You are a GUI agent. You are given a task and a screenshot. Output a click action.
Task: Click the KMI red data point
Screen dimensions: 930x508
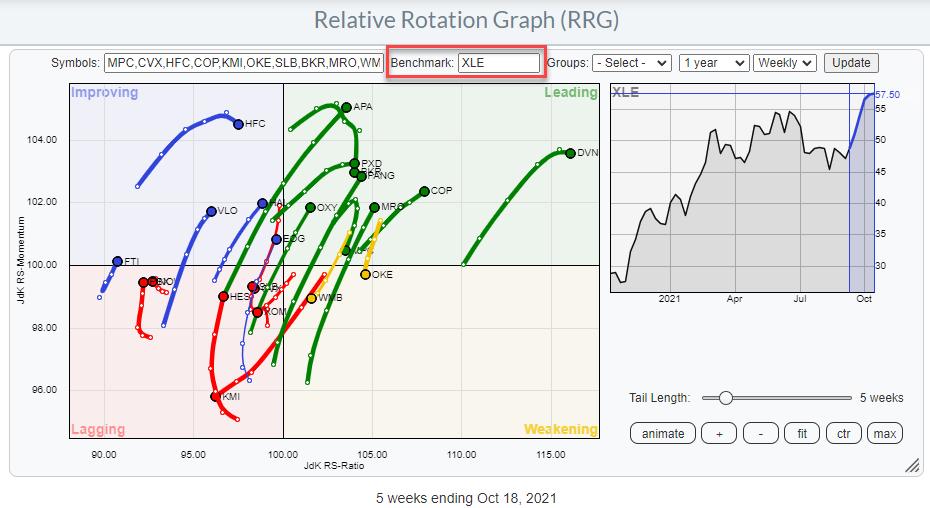point(215,397)
